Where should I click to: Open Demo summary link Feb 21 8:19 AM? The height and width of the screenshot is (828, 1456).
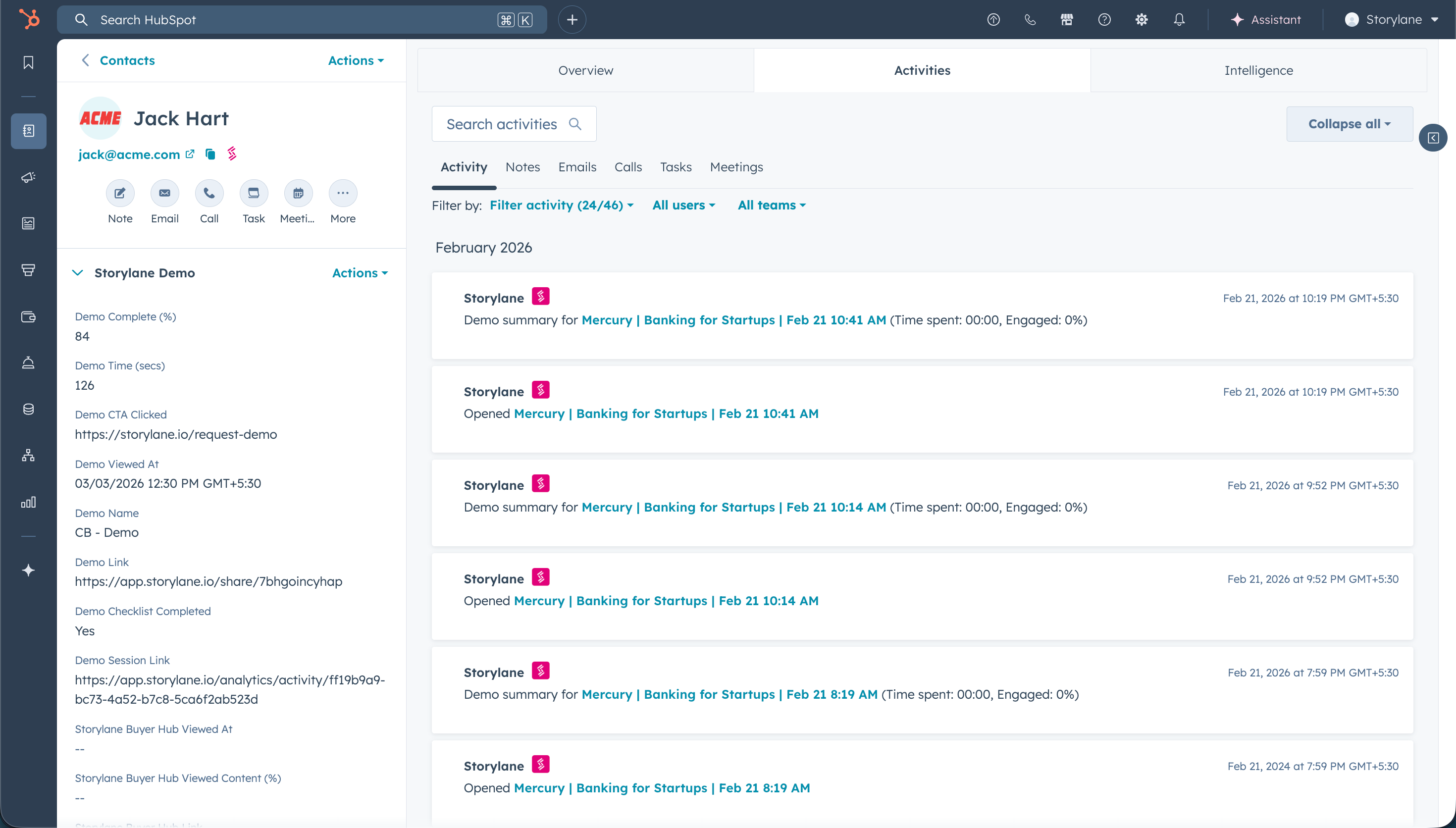[729, 695]
